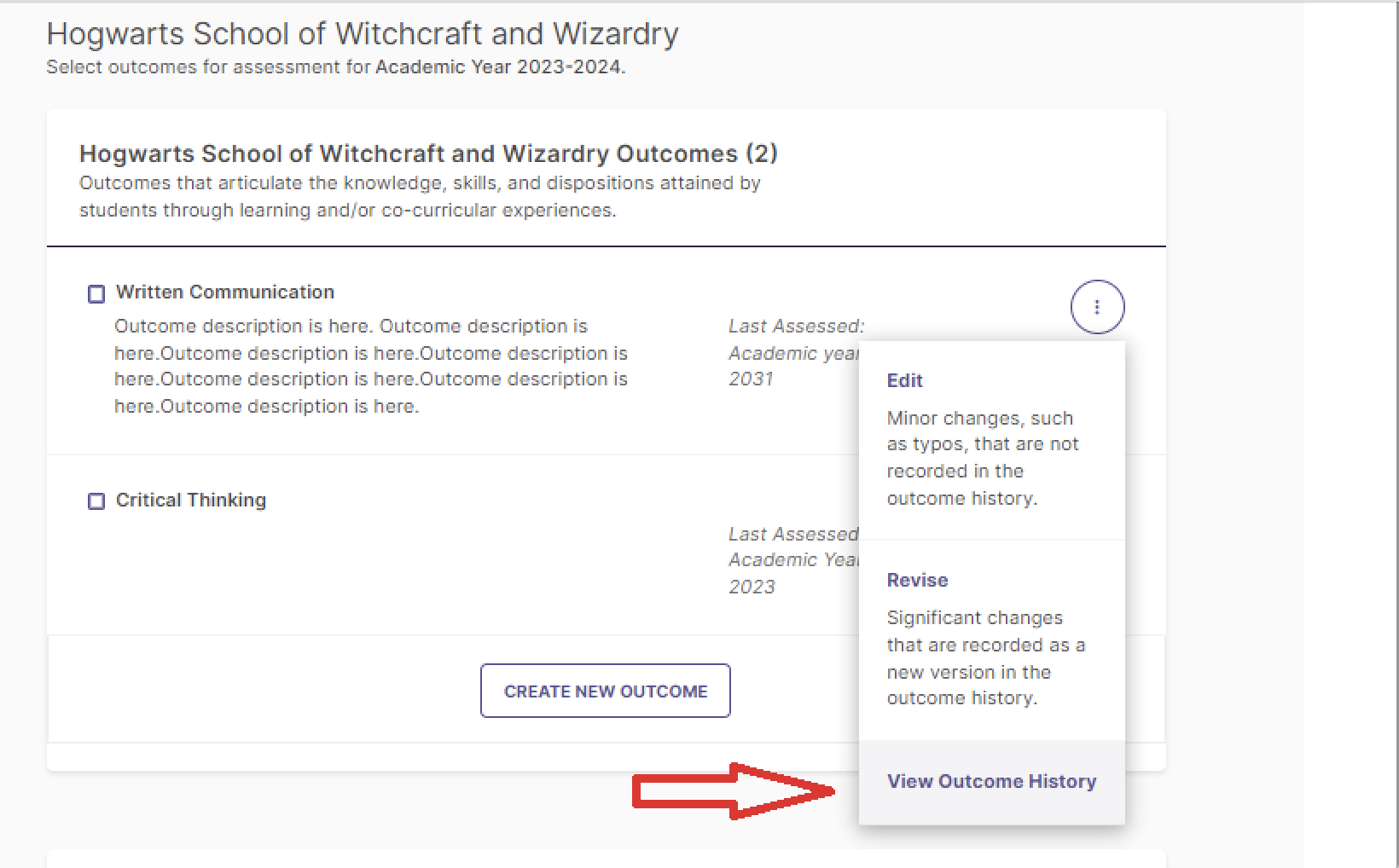Click the Create New Outcome button

(606, 691)
